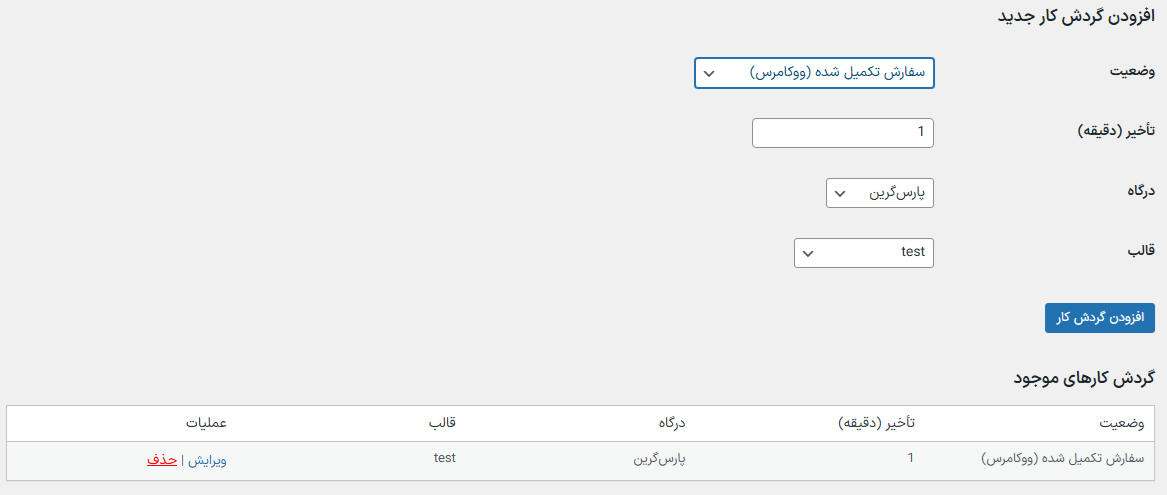
Task: Open the dropdown showing سفارش تکمیل شده (ووکامرس)
Action: coord(814,74)
